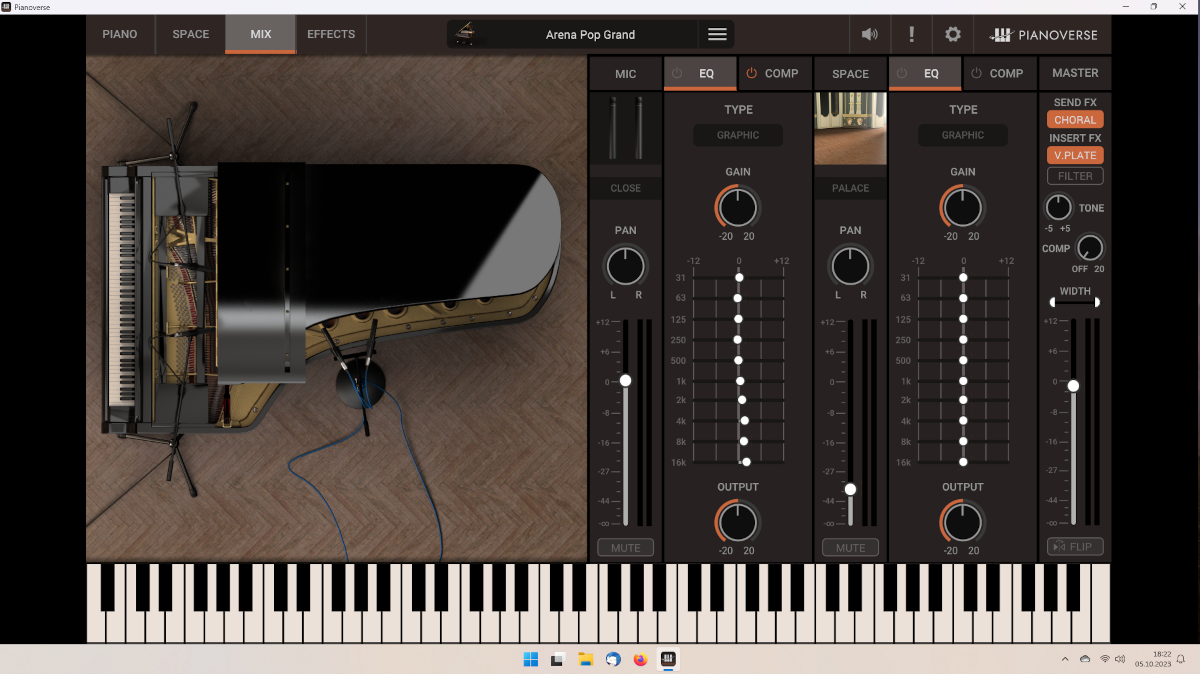
Task: Disable the CHORAL send effect
Action: (x=1075, y=120)
